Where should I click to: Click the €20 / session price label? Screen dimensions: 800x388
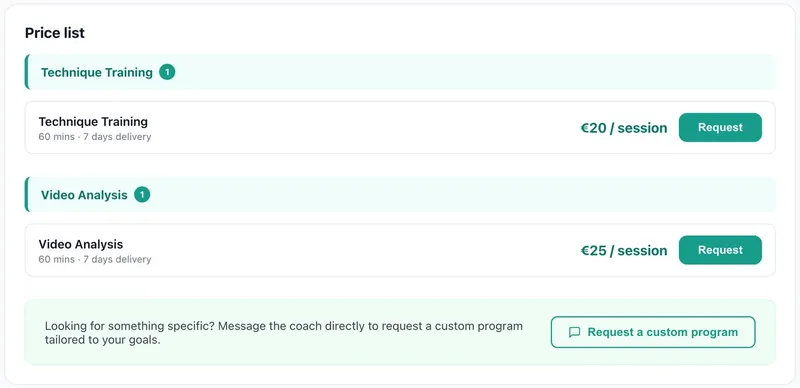(623, 128)
